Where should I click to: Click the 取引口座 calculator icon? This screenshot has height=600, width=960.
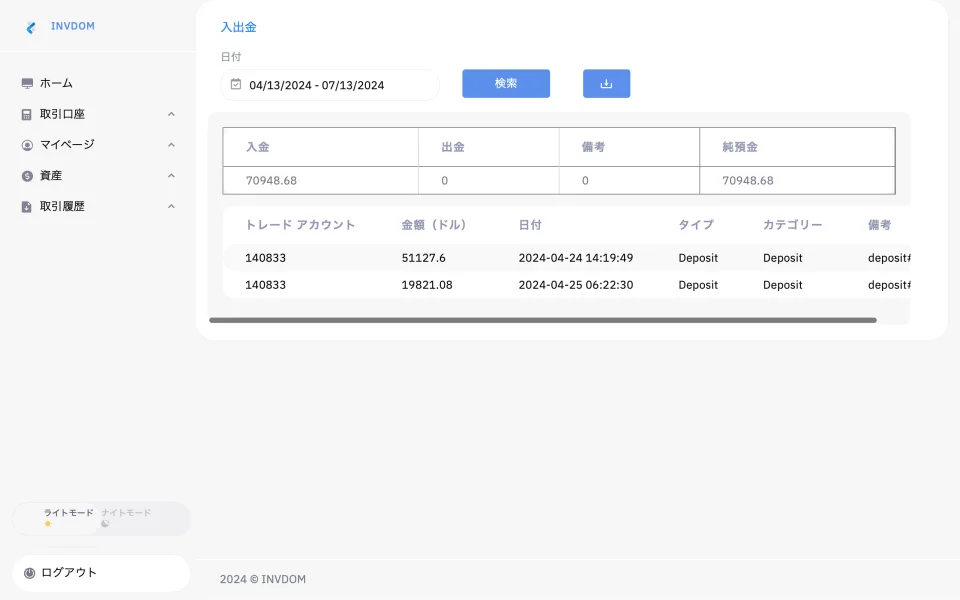click(x=27, y=115)
